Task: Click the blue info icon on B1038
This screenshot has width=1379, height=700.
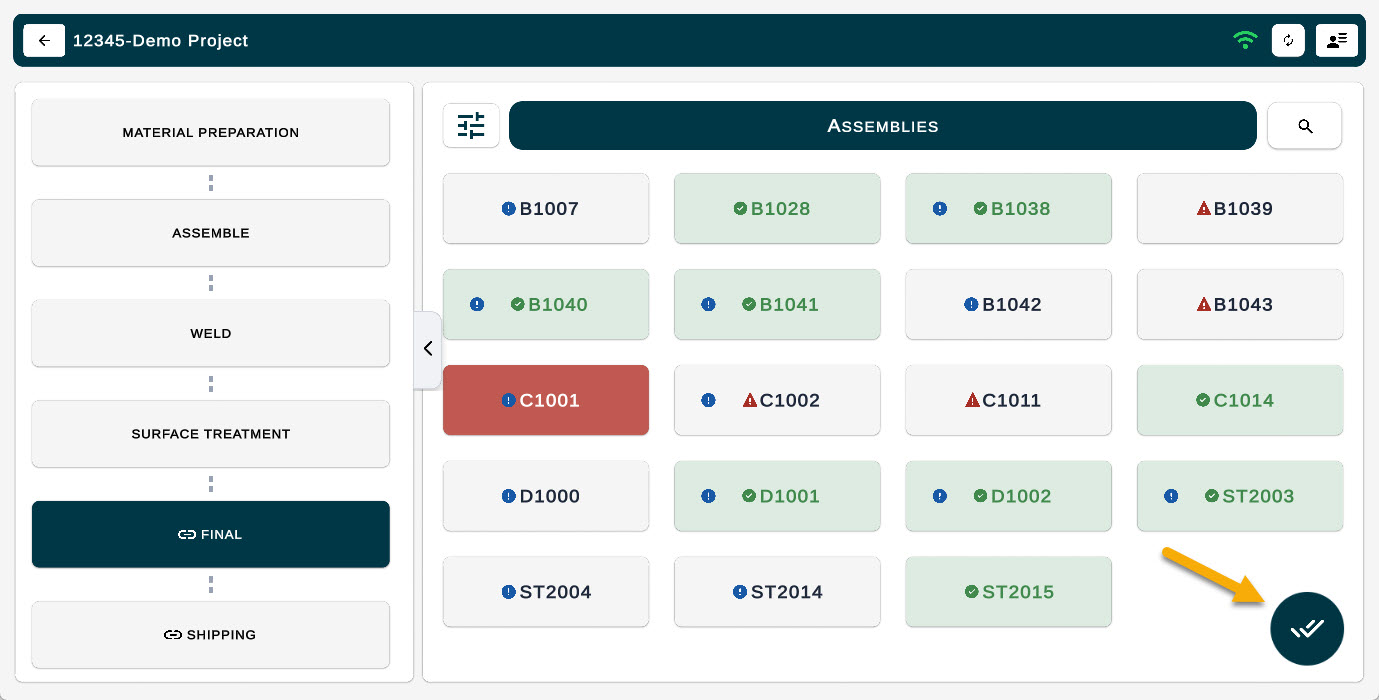Action: 940,209
